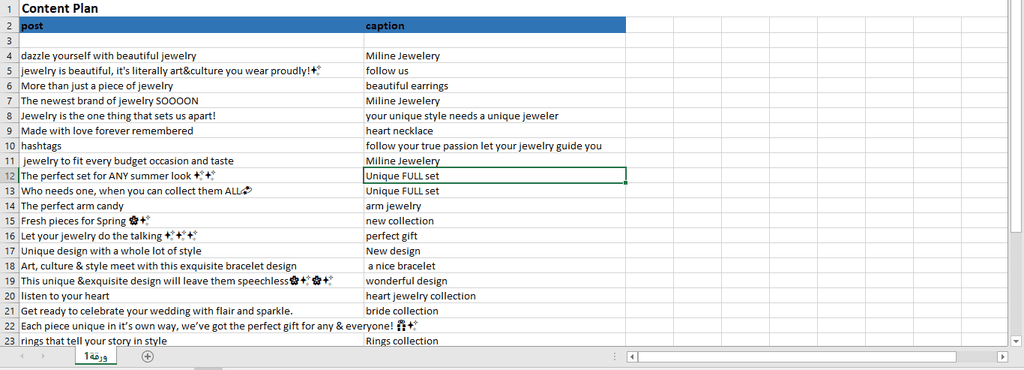The height and width of the screenshot is (370, 1024).
Task: Select cell starting 'Art, culture & style meet'
Action: [x=191, y=266]
